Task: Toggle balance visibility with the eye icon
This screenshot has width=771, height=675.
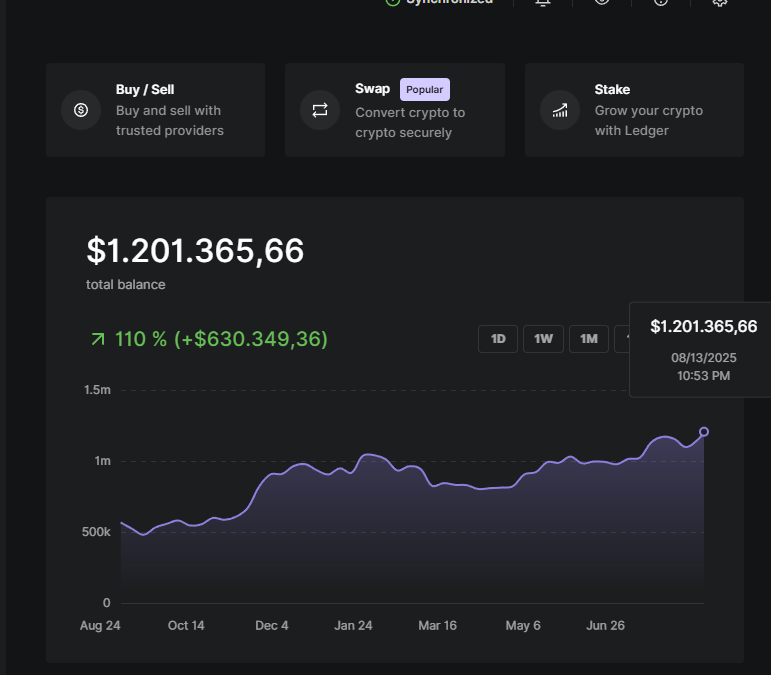Action: 602,3
